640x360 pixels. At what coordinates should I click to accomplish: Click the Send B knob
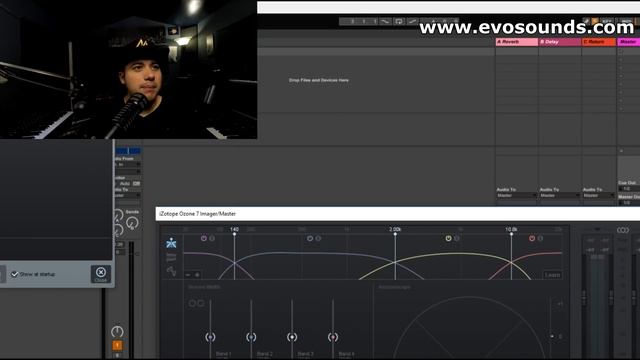click(x=132, y=223)
